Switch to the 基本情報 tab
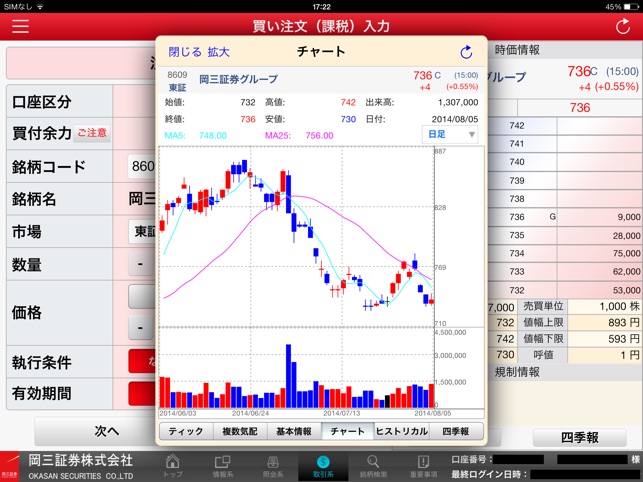 294,431
